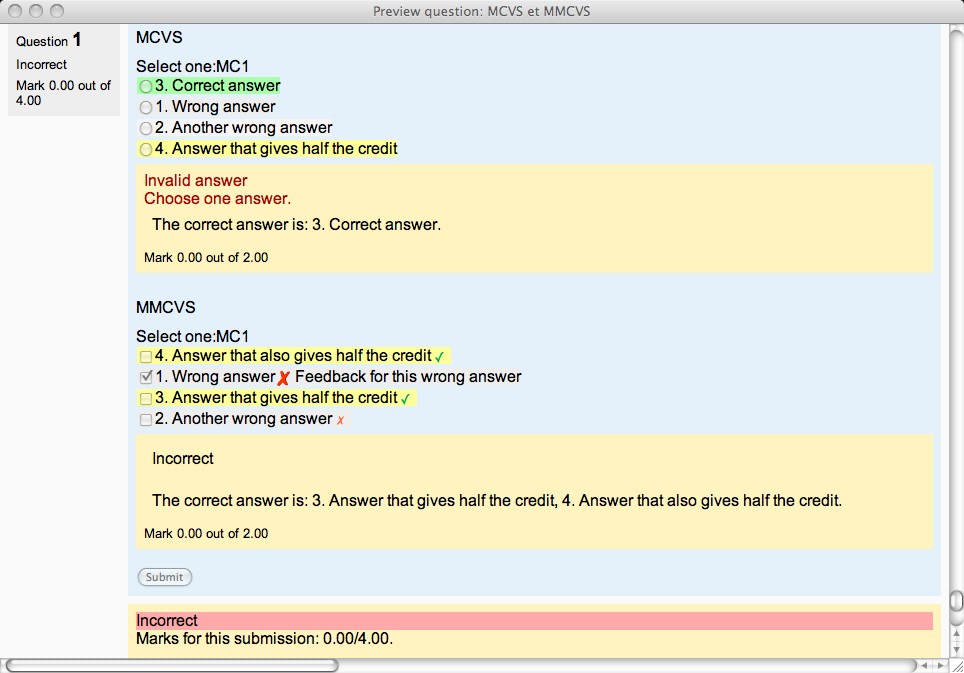
Task: Click the green check icon after '4. Answer that also gives half the credit'
Action: click(440, 357)
